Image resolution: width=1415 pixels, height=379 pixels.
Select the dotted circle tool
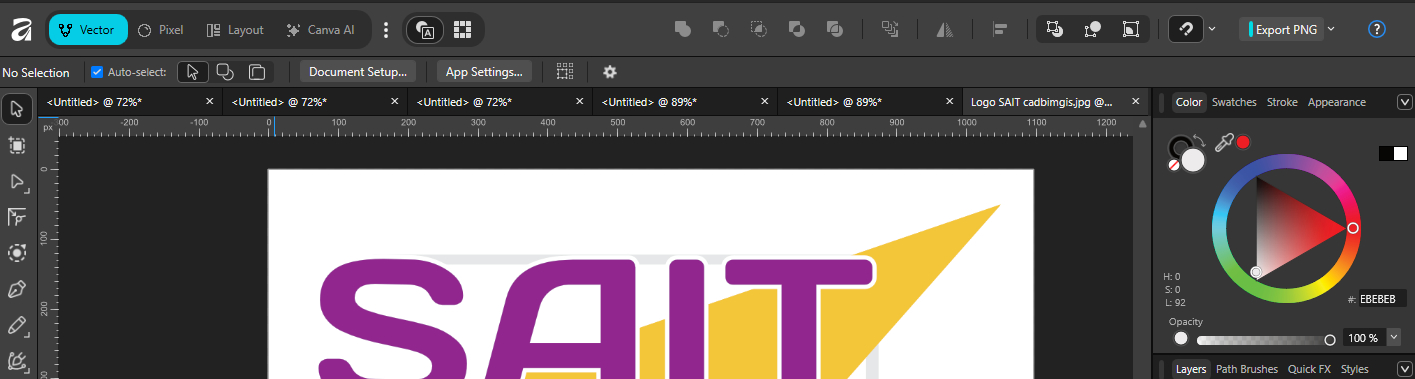[x=17, y=253]
